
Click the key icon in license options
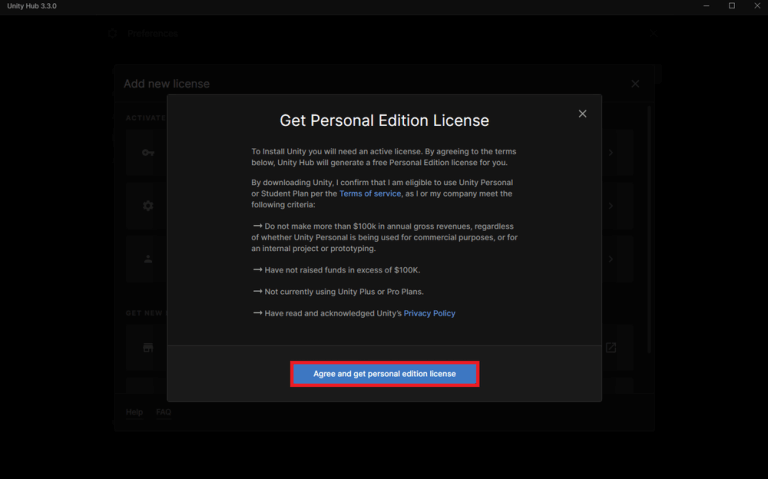coord(148,153)
